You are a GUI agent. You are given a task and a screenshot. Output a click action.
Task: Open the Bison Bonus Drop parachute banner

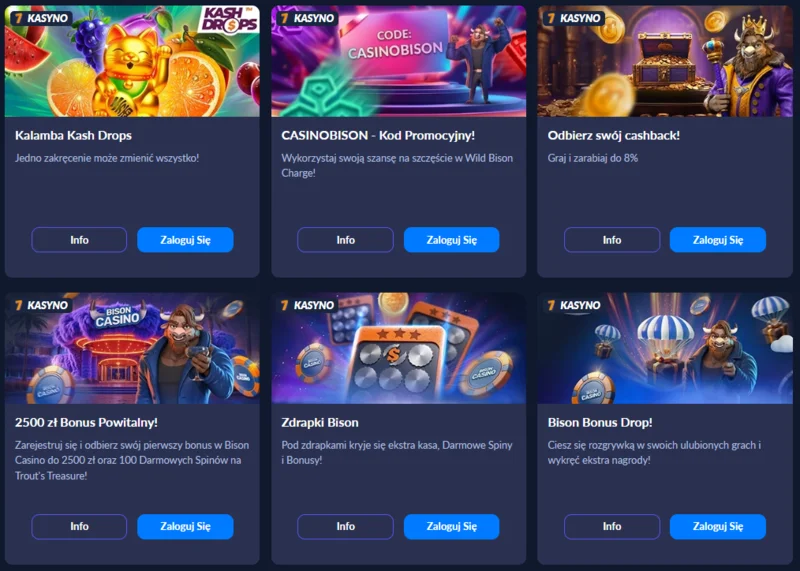pyautogui.click(x=665, y=348)
